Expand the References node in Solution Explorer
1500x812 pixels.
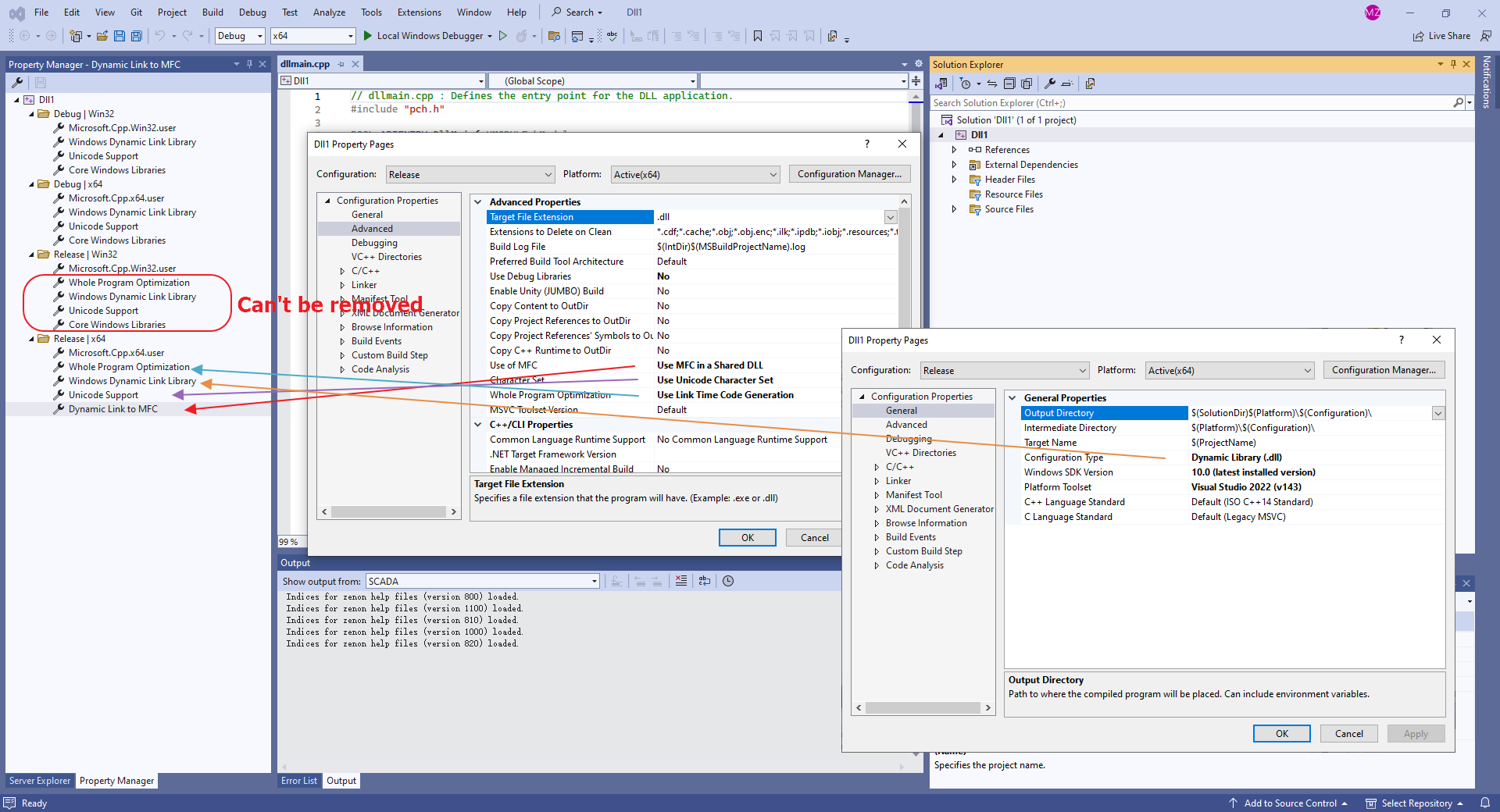pyautogui.click(x=954, y=150)
